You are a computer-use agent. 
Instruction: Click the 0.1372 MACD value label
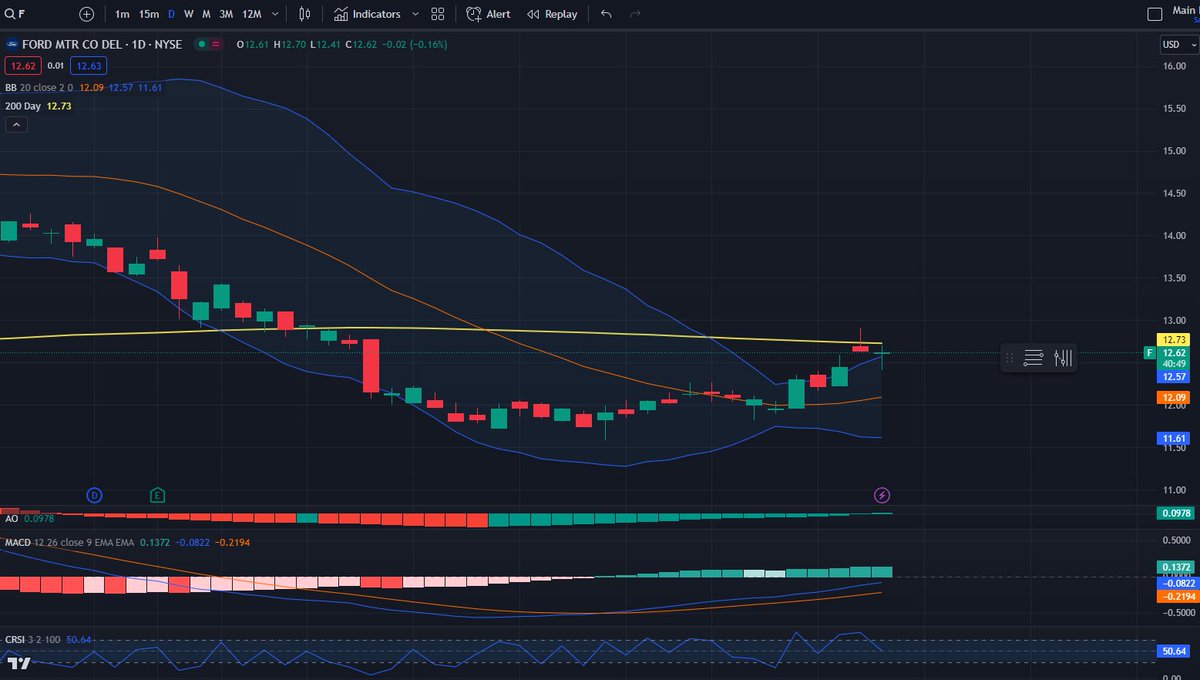tap(1176, 567)
